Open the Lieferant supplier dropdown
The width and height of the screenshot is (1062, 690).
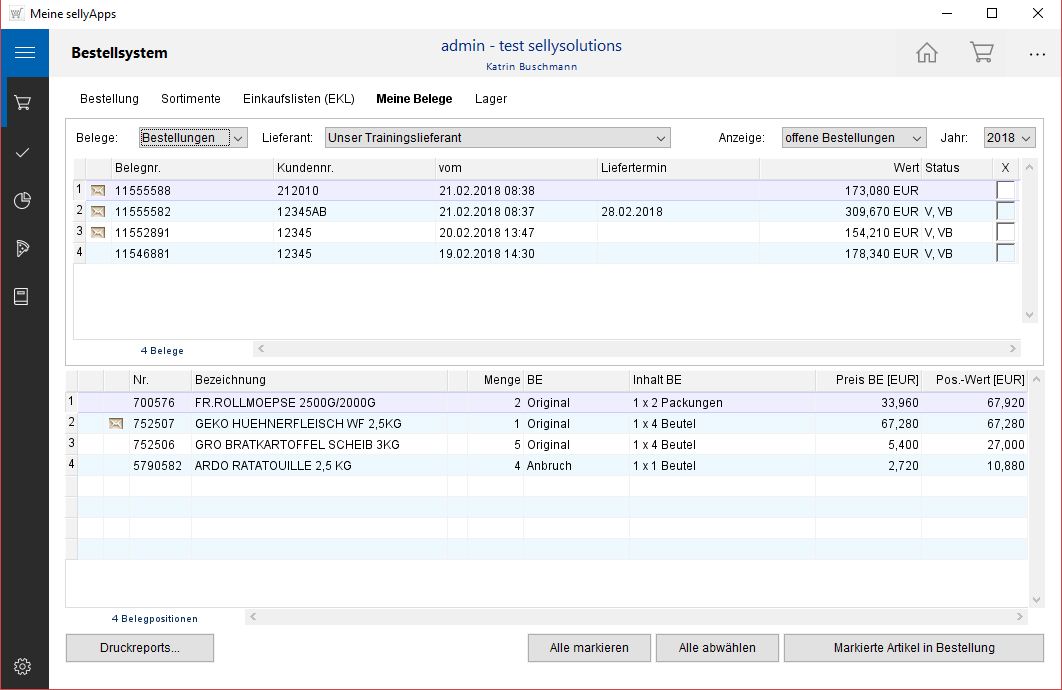[x=496, y=138]
